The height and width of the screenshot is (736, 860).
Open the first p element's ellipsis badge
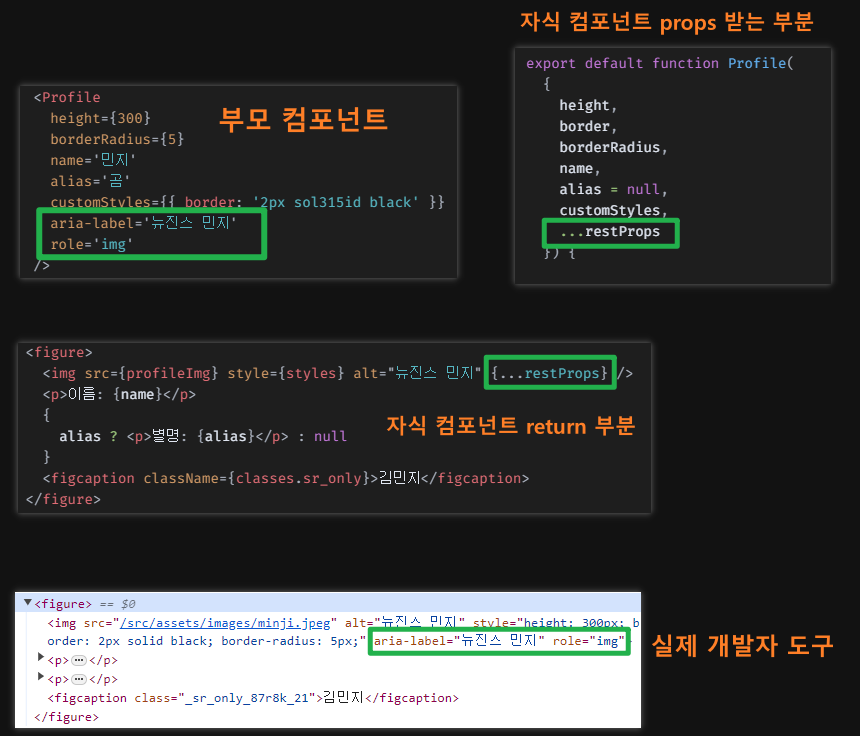coord(79,660)
